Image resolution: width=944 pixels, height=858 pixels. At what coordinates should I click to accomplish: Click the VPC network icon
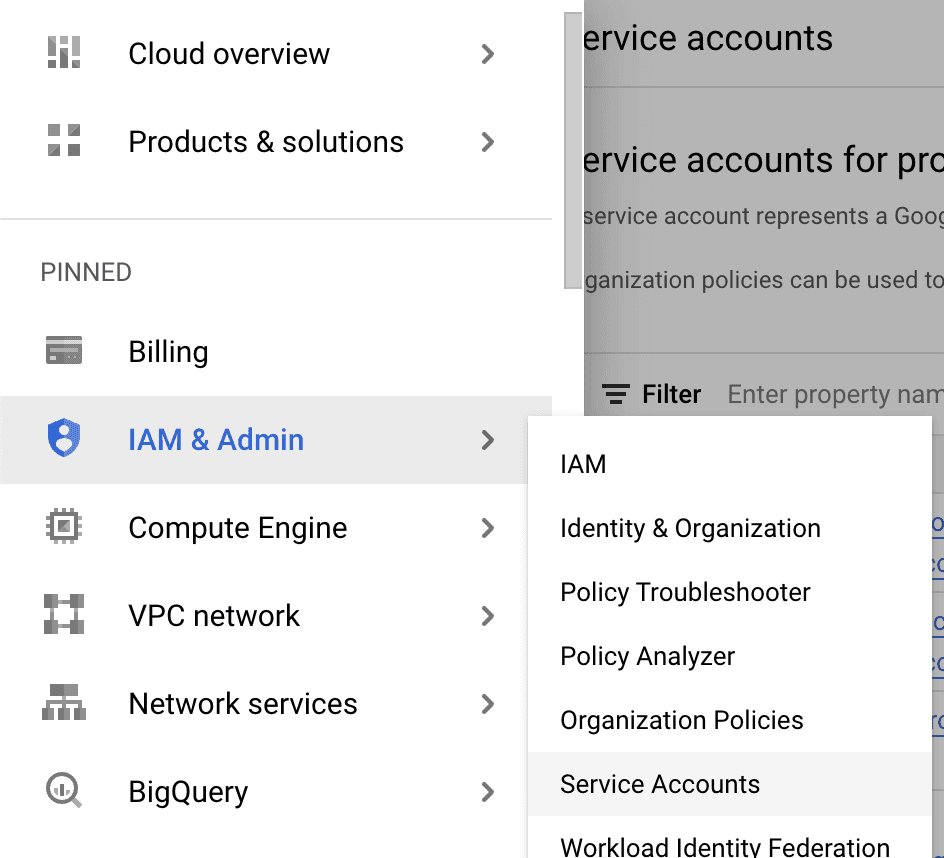pos(64,615)
